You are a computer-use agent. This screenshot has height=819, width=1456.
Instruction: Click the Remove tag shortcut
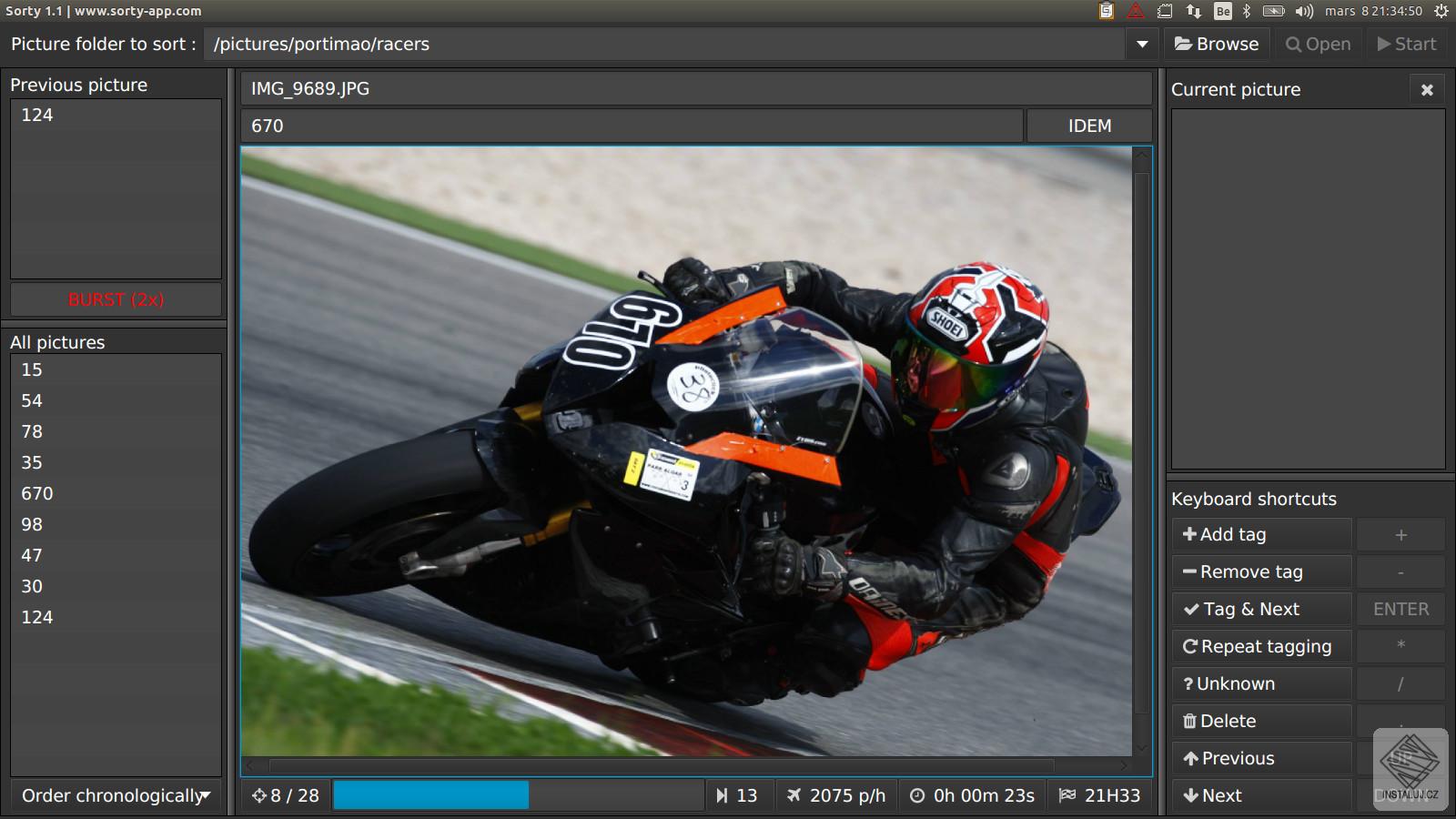coord(1261,571)
